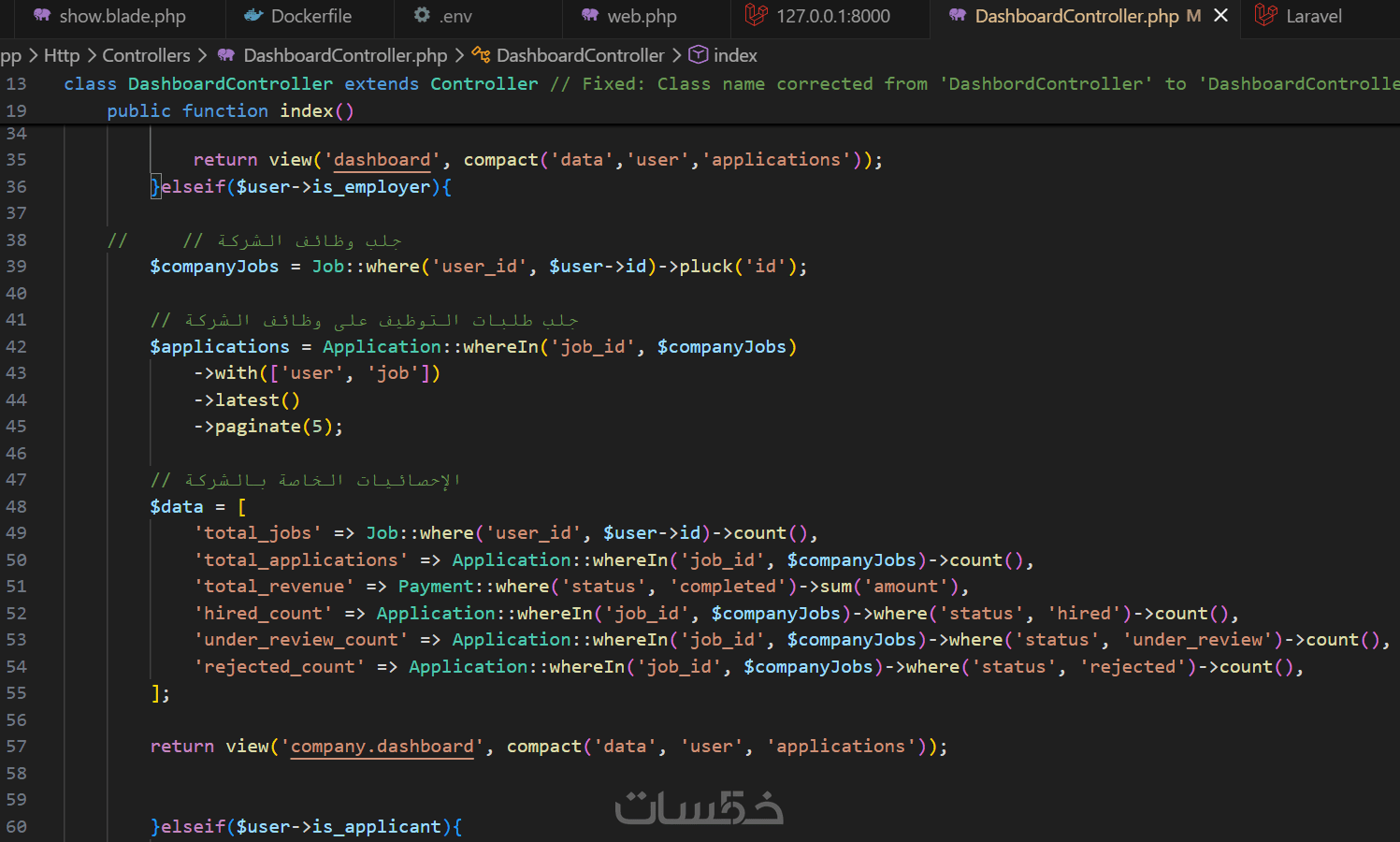Click the Laravel logo on 127.0.0.1:8000 tab

[757, 15]
